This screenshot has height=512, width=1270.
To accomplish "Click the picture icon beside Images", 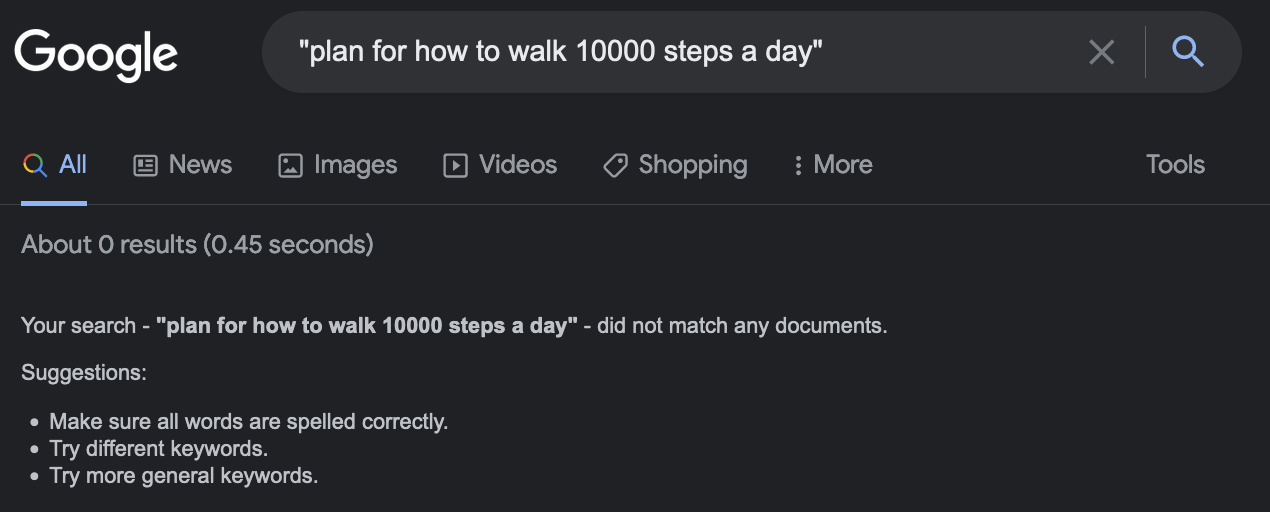I will (x=290, y=165).
